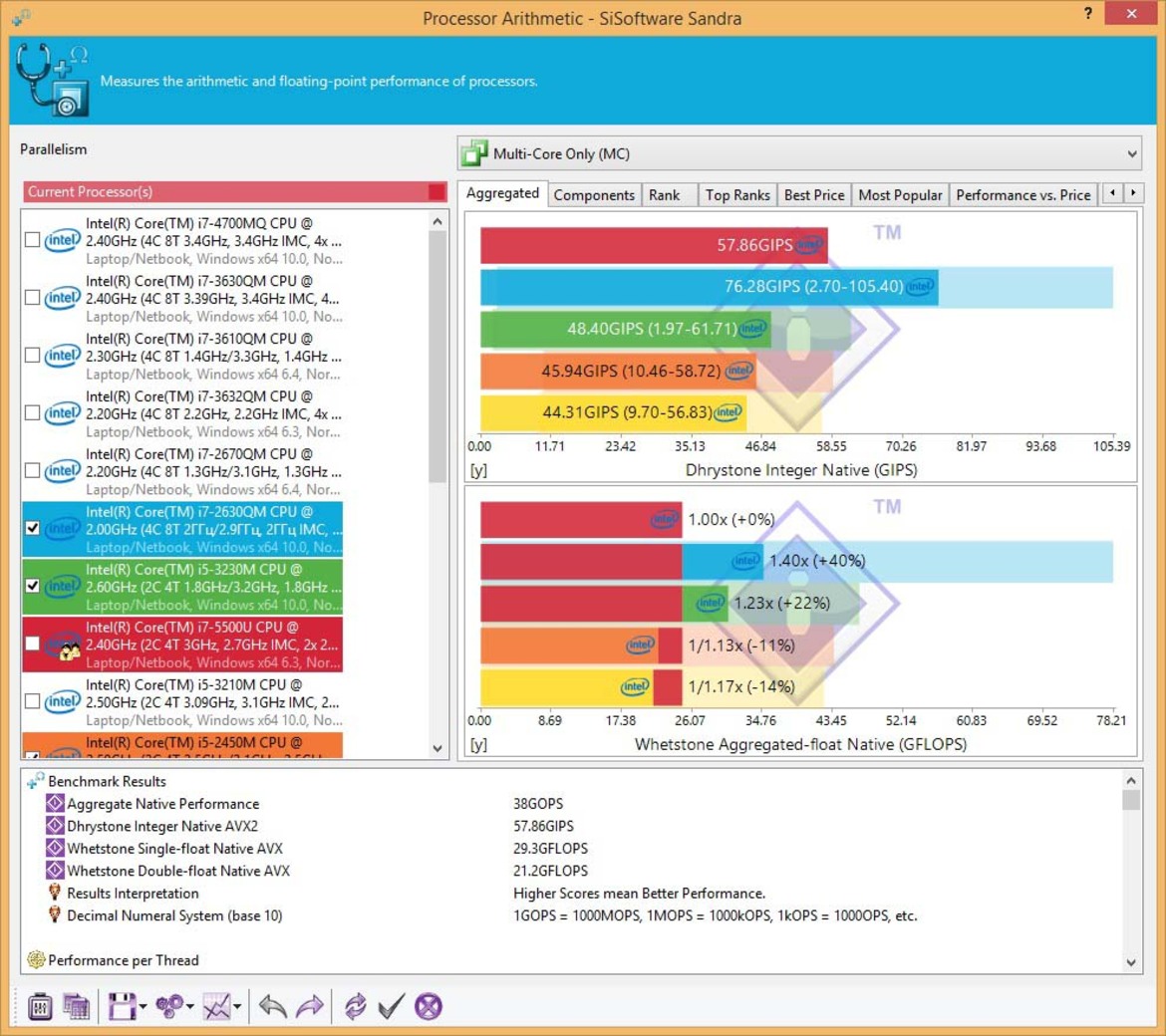Check the i5-3210M processor checkbox
Image resolution: width=1166 pixels, height=1036 pixels.
click(x=32, y=701)
